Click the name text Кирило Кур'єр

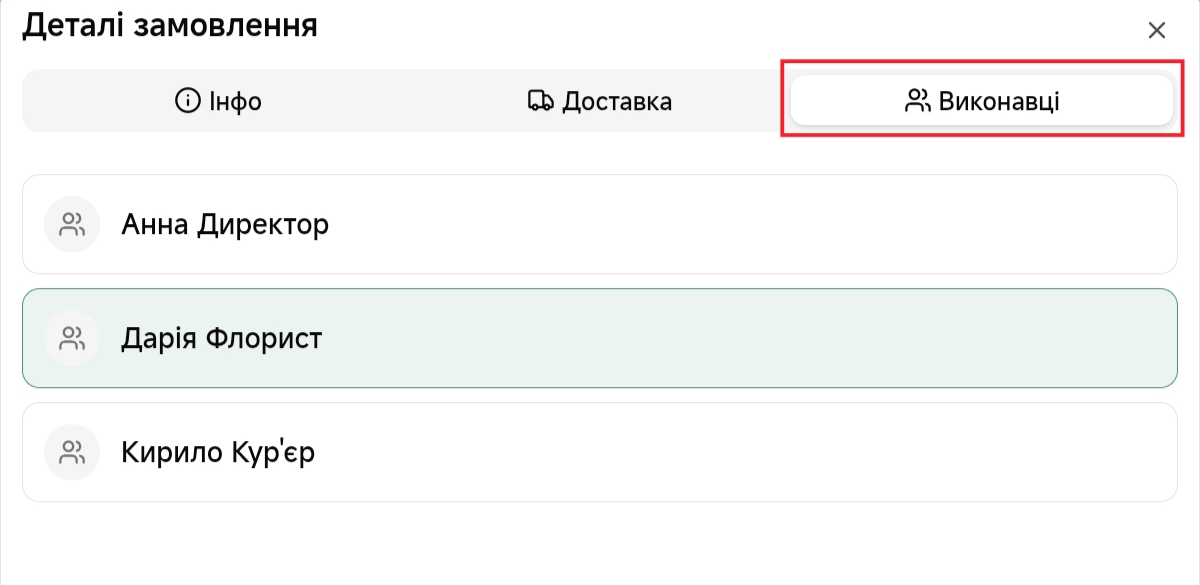click(218, 452)
